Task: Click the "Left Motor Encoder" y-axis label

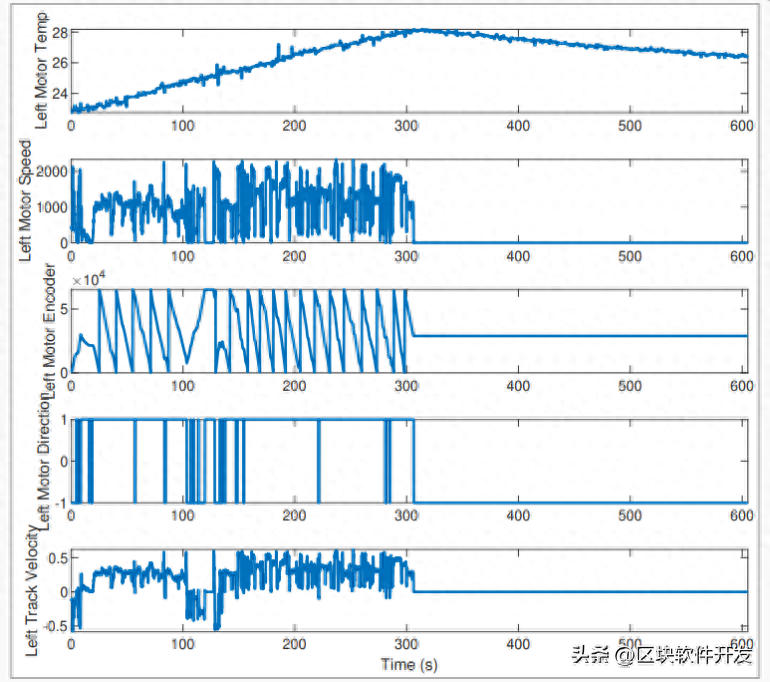Action: [42, 338]
